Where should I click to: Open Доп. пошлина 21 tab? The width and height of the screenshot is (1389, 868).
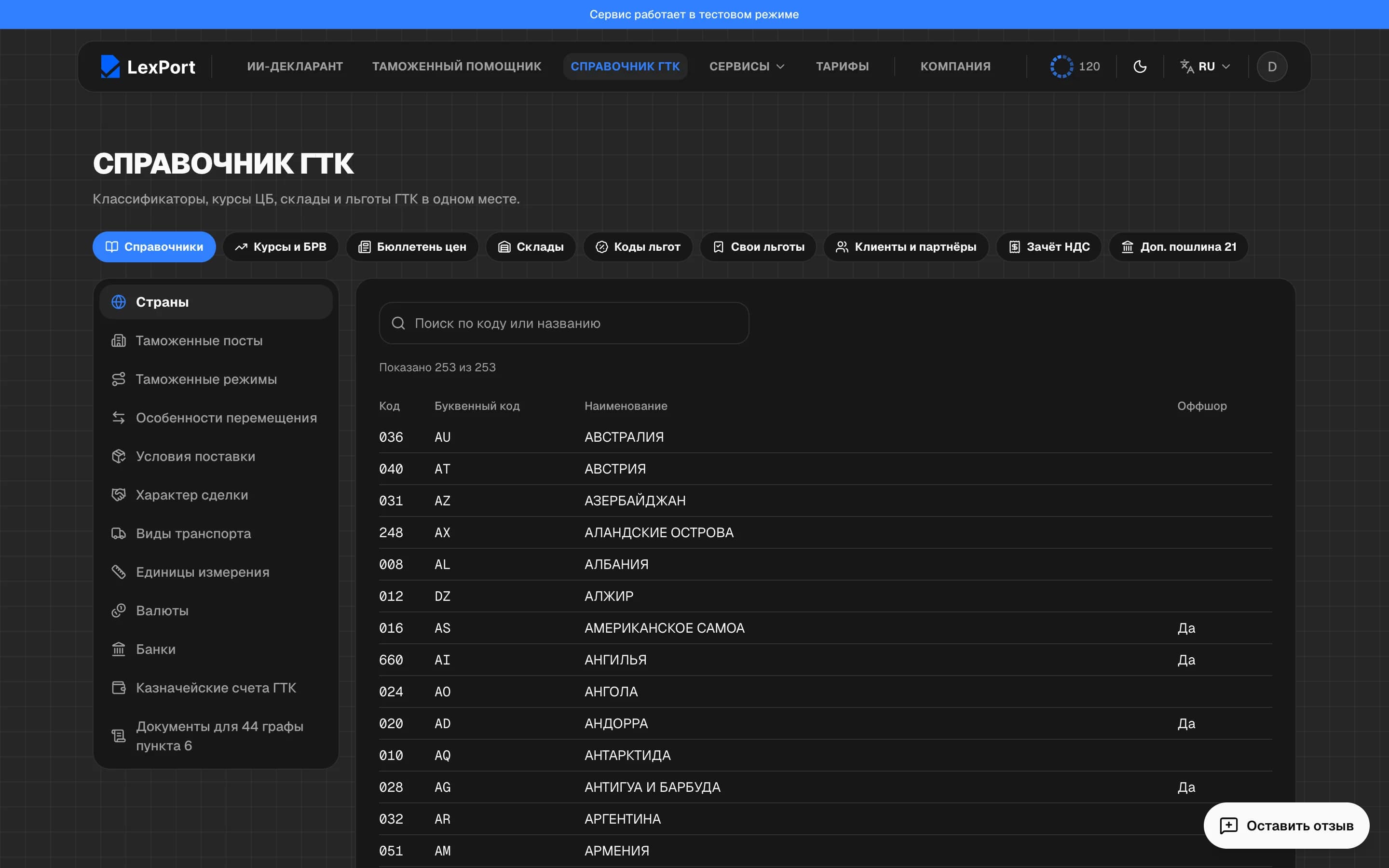click(x=1179, y=247)
